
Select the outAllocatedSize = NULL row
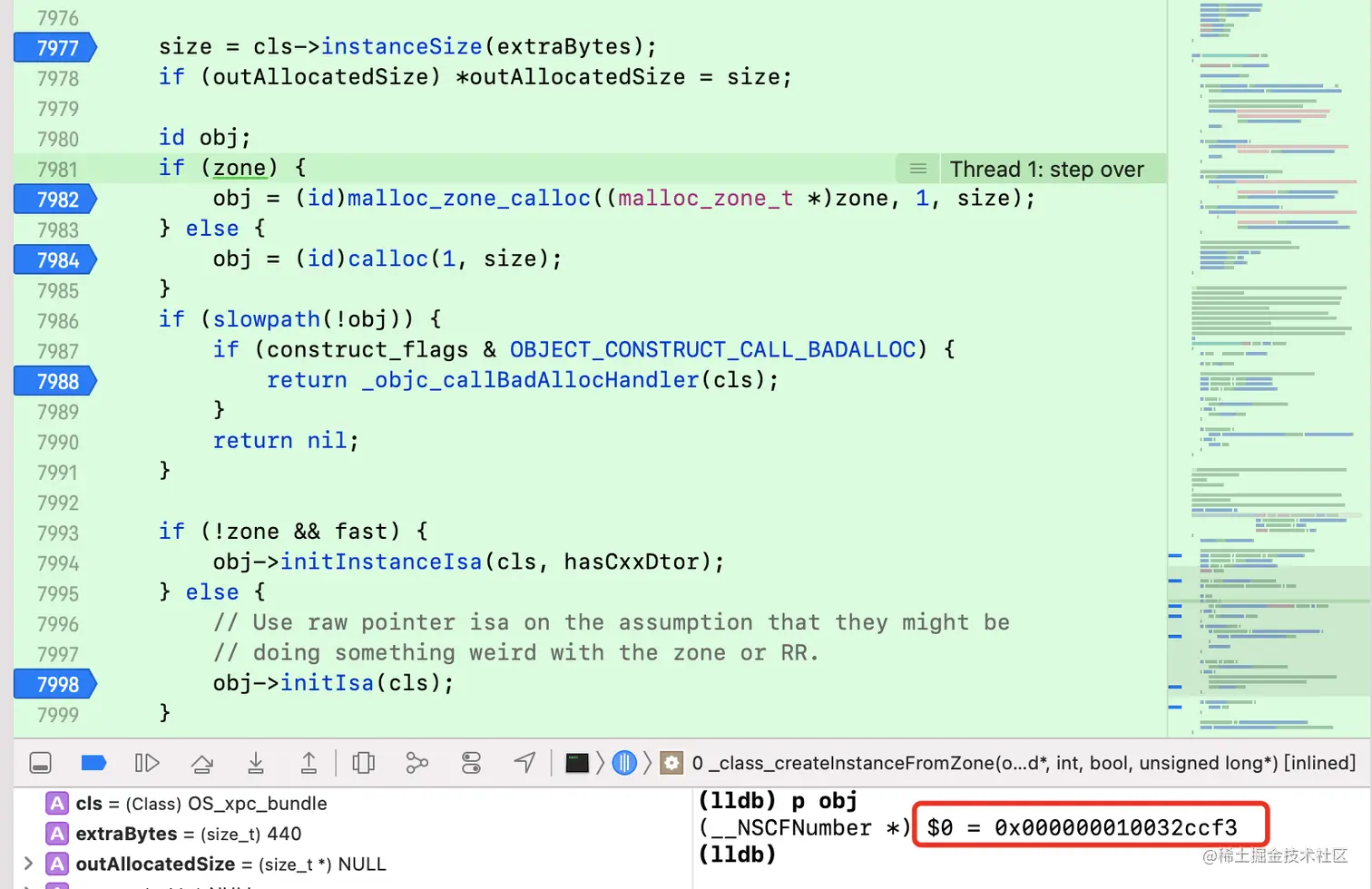pyautogui.click(x=352, y=864)
